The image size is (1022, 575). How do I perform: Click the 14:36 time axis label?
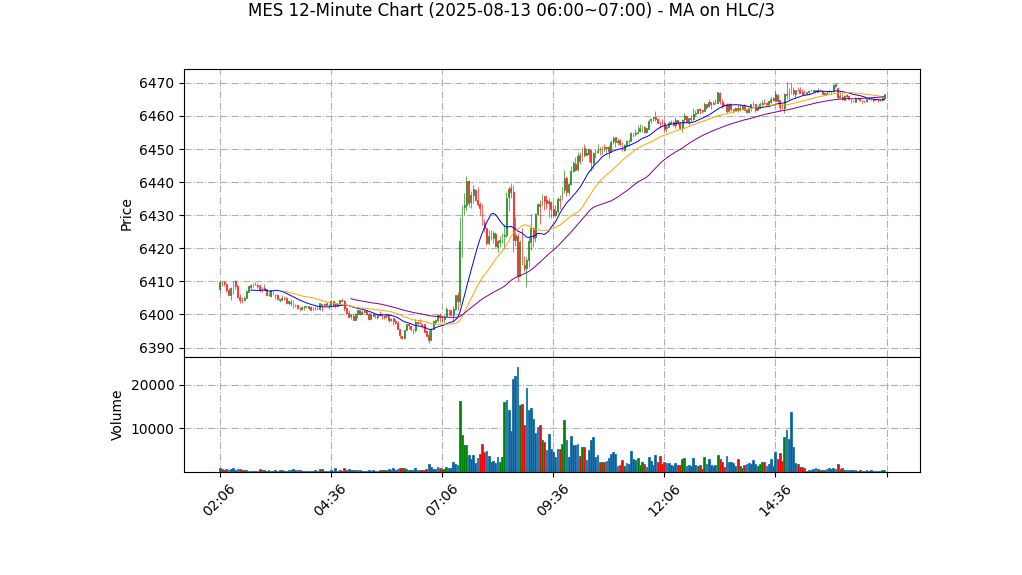point(774,500)
